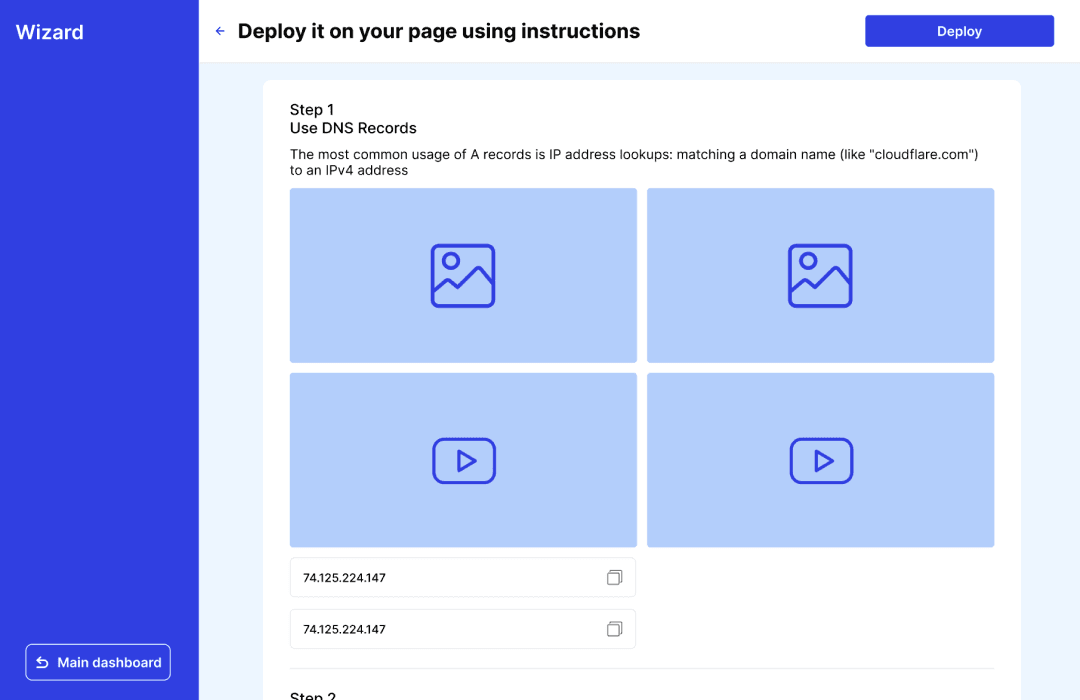Click the "Use DNS Records" subheading
This screenshot has height=700, width=1080.
[x=353, y=128]
